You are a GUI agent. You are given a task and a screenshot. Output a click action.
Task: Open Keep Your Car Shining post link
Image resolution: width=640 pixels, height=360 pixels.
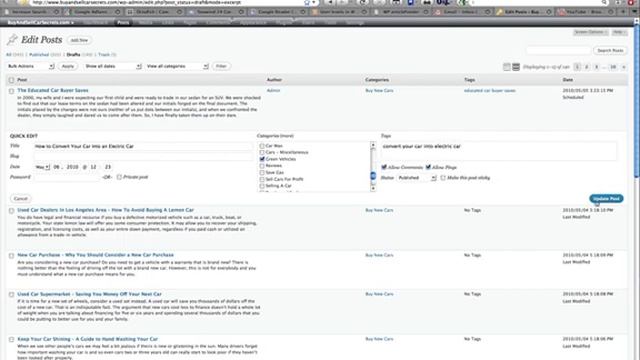tap(87, 339)
